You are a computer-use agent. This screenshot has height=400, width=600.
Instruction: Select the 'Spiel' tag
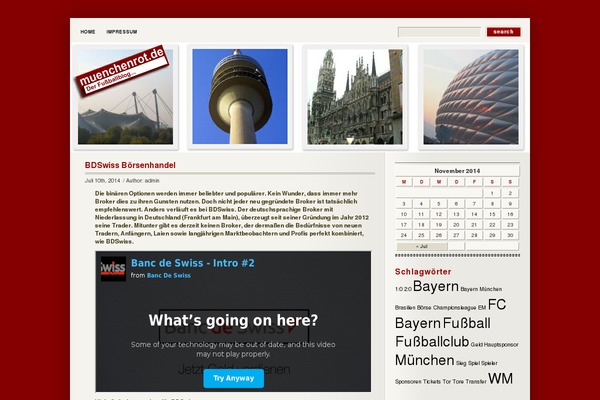[x=474, y=363]
